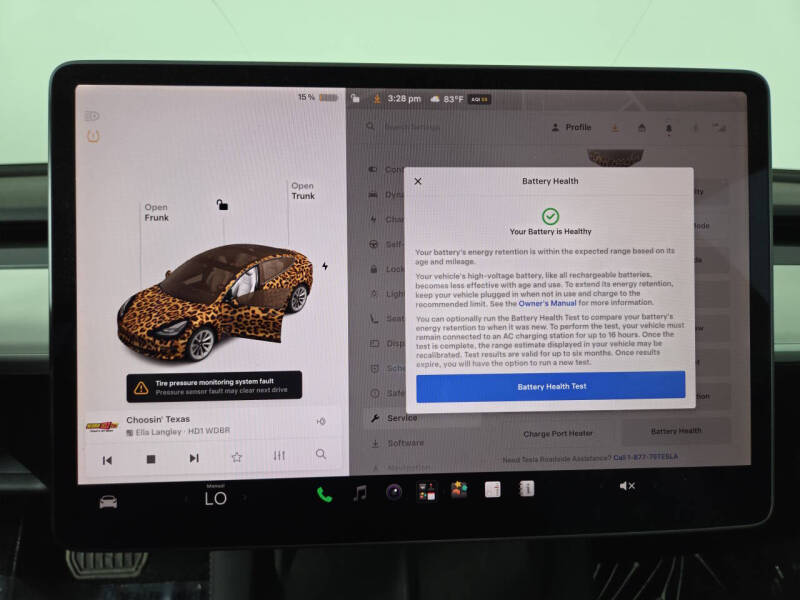Open the Profile menu
Screen dimensions: 800x600
coord(572,127)
